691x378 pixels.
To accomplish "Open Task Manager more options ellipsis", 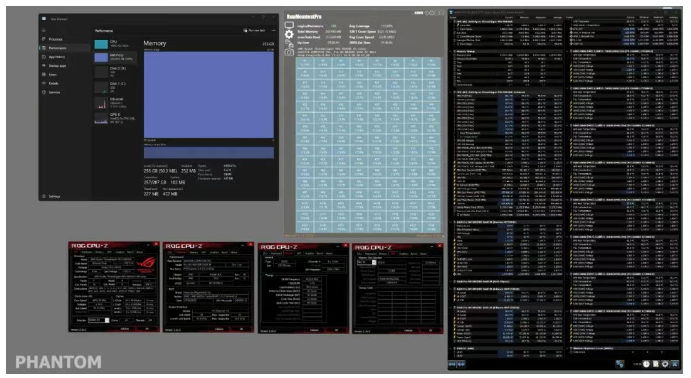I will (x=273, y=30).
